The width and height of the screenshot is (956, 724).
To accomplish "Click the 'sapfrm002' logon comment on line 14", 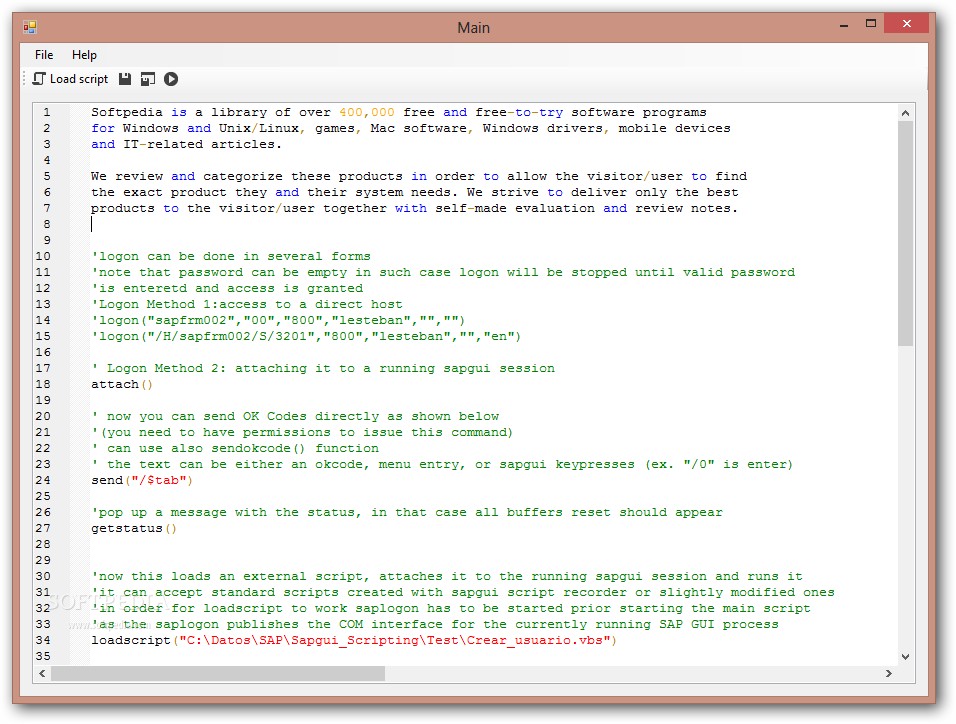I will (278, 320).
